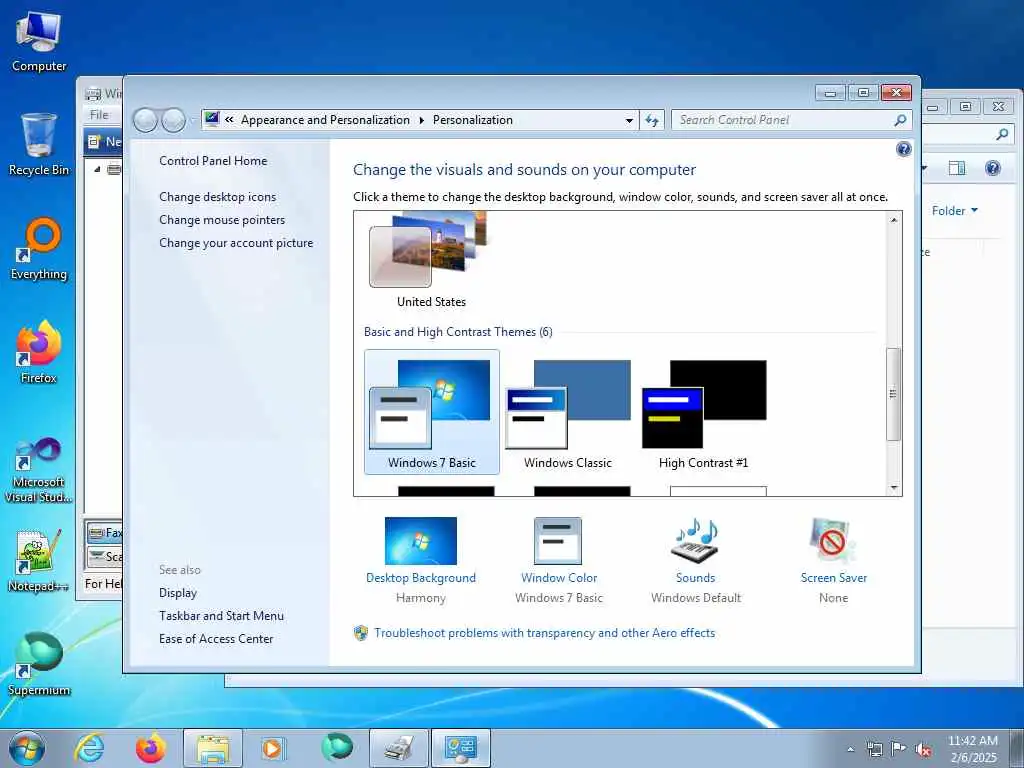1024x768 pixels.
Task: Click the network tray icon
Action: coord(874,749)
